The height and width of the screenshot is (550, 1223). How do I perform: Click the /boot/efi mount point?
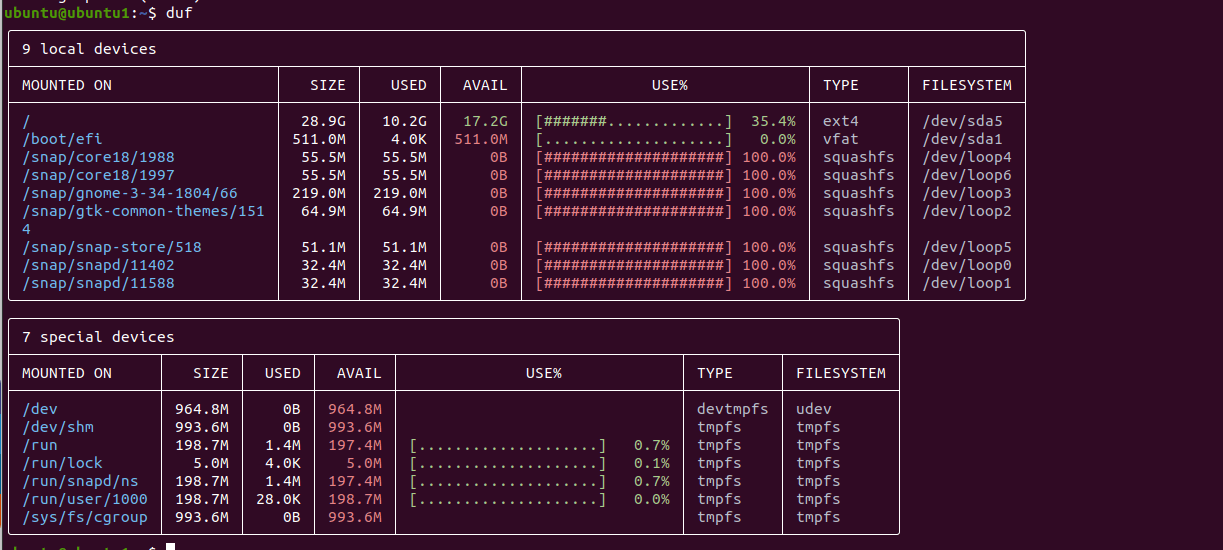pos(62,139)
